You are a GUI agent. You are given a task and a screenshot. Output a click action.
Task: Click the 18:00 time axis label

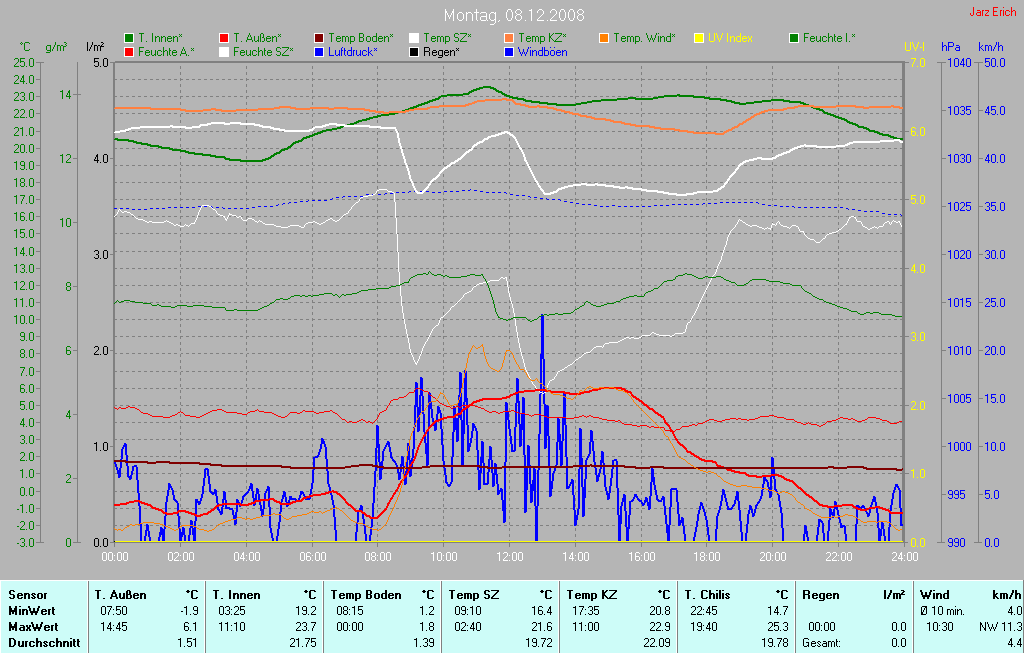pos(707,557)
